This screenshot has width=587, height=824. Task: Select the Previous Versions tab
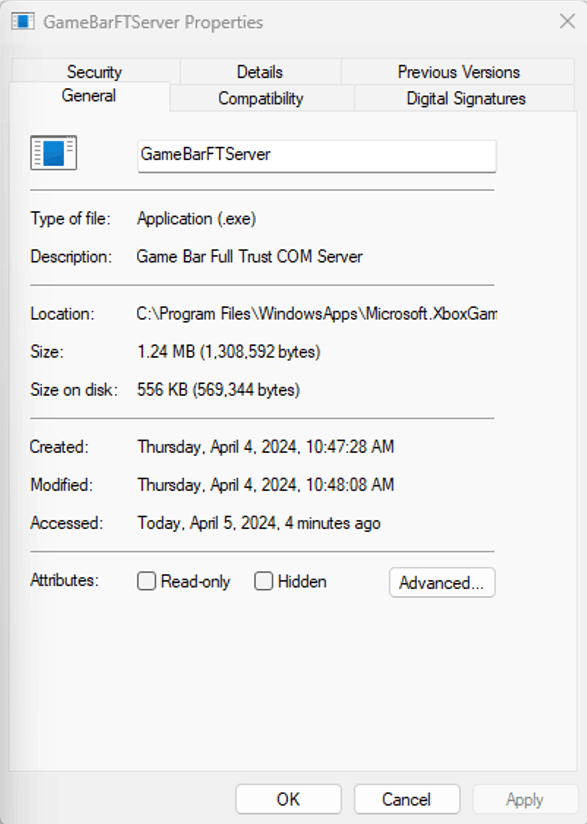(x=458, y=71)
